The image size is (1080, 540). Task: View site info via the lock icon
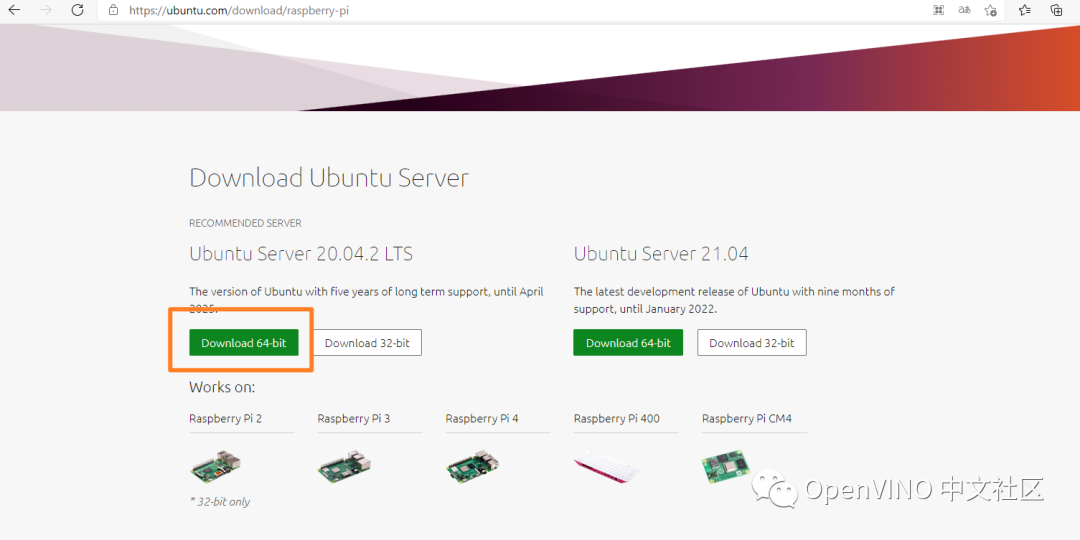[x=114, y=10]
